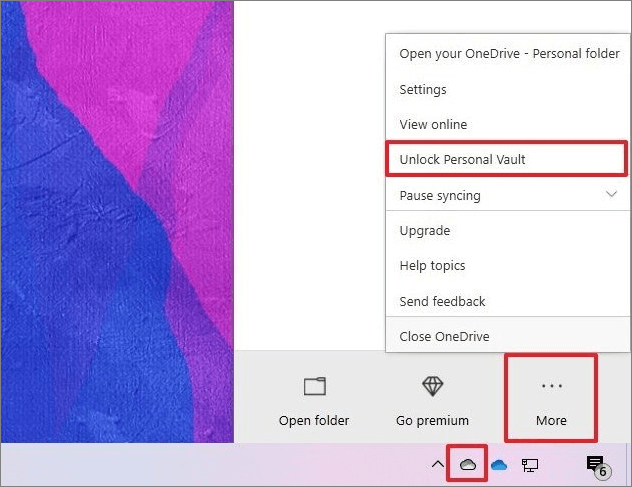Click the More three-dots button

(551, 398)
